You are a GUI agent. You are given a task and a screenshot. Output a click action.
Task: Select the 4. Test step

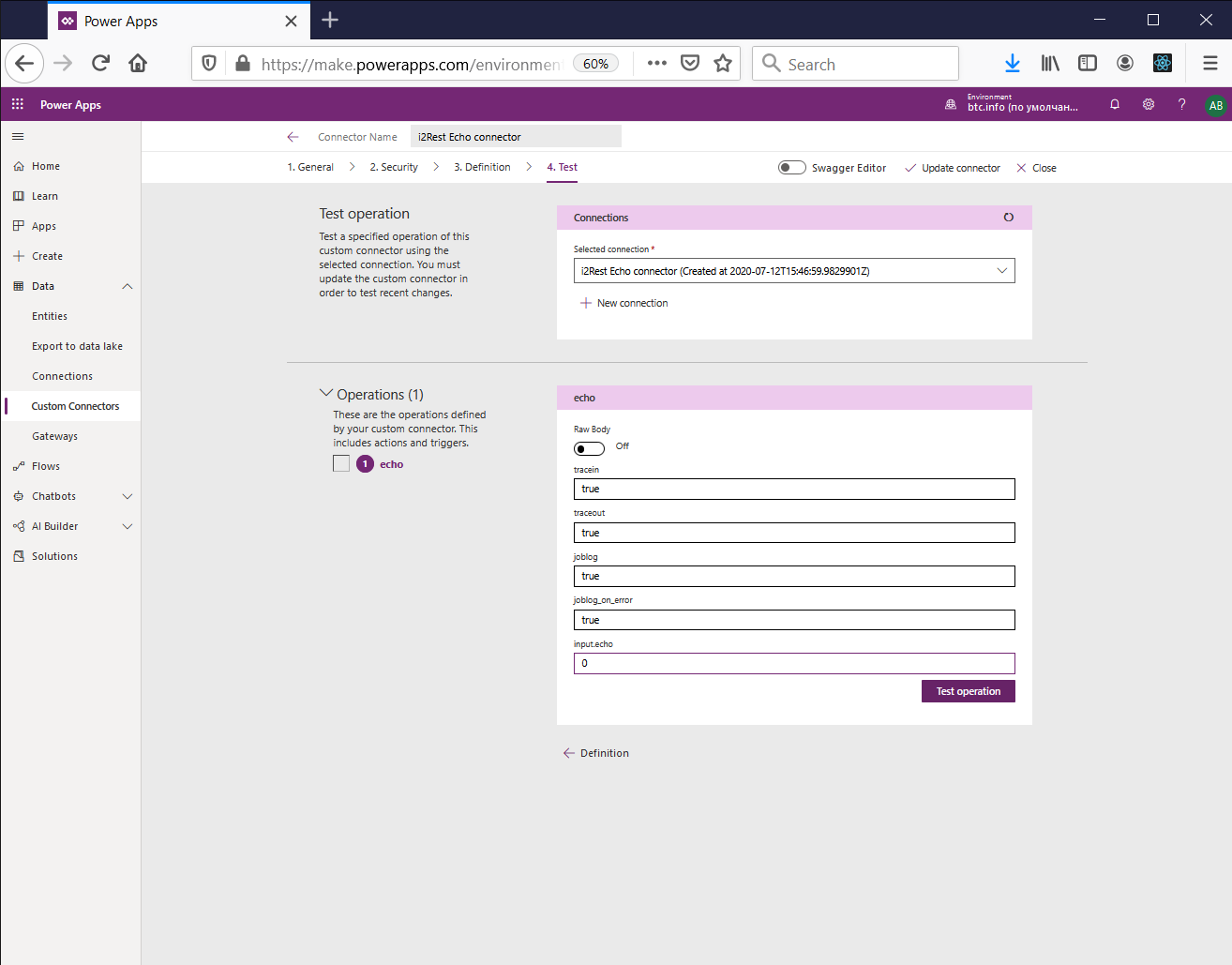(563, 167)
